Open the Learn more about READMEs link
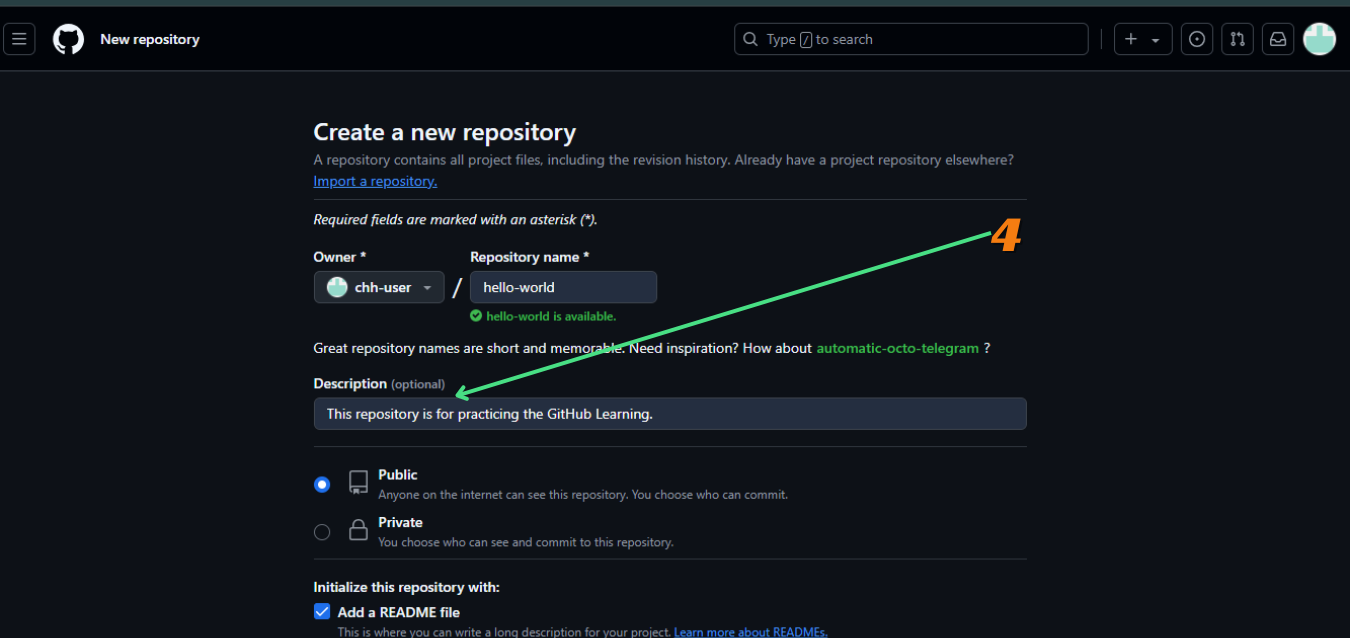The height and width of the screenshot is (638, 1350). click(750, 632)
